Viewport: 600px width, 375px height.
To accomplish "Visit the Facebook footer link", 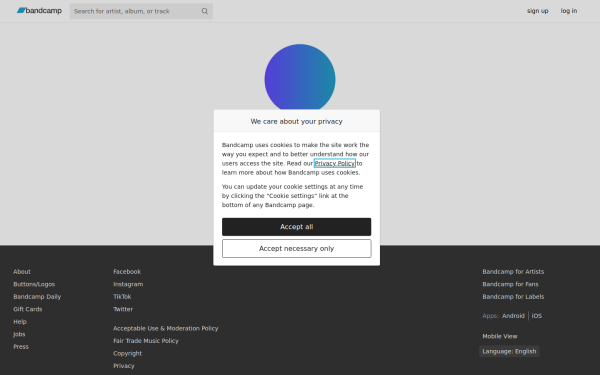I will point(127,272).
